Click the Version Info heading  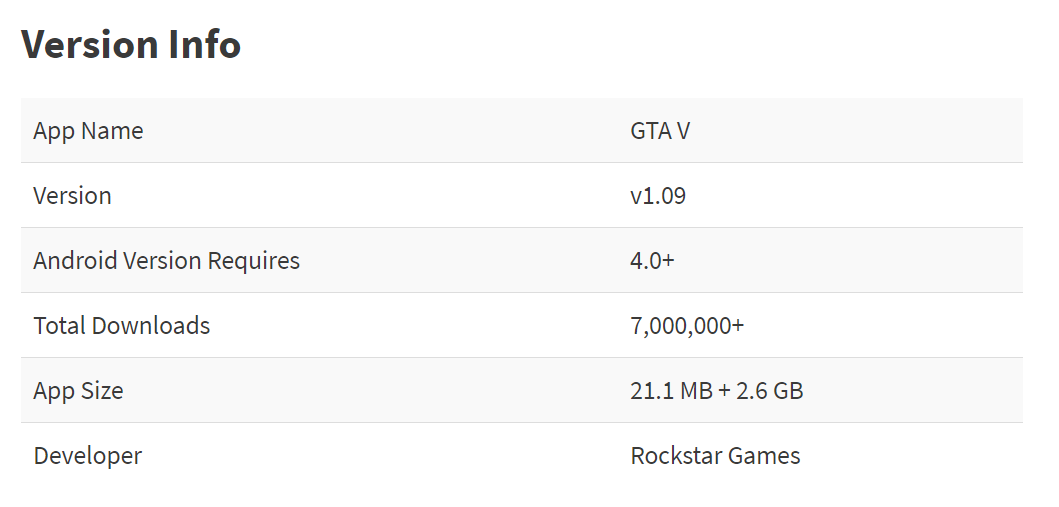pyautogui.click(x=131, y=45)
